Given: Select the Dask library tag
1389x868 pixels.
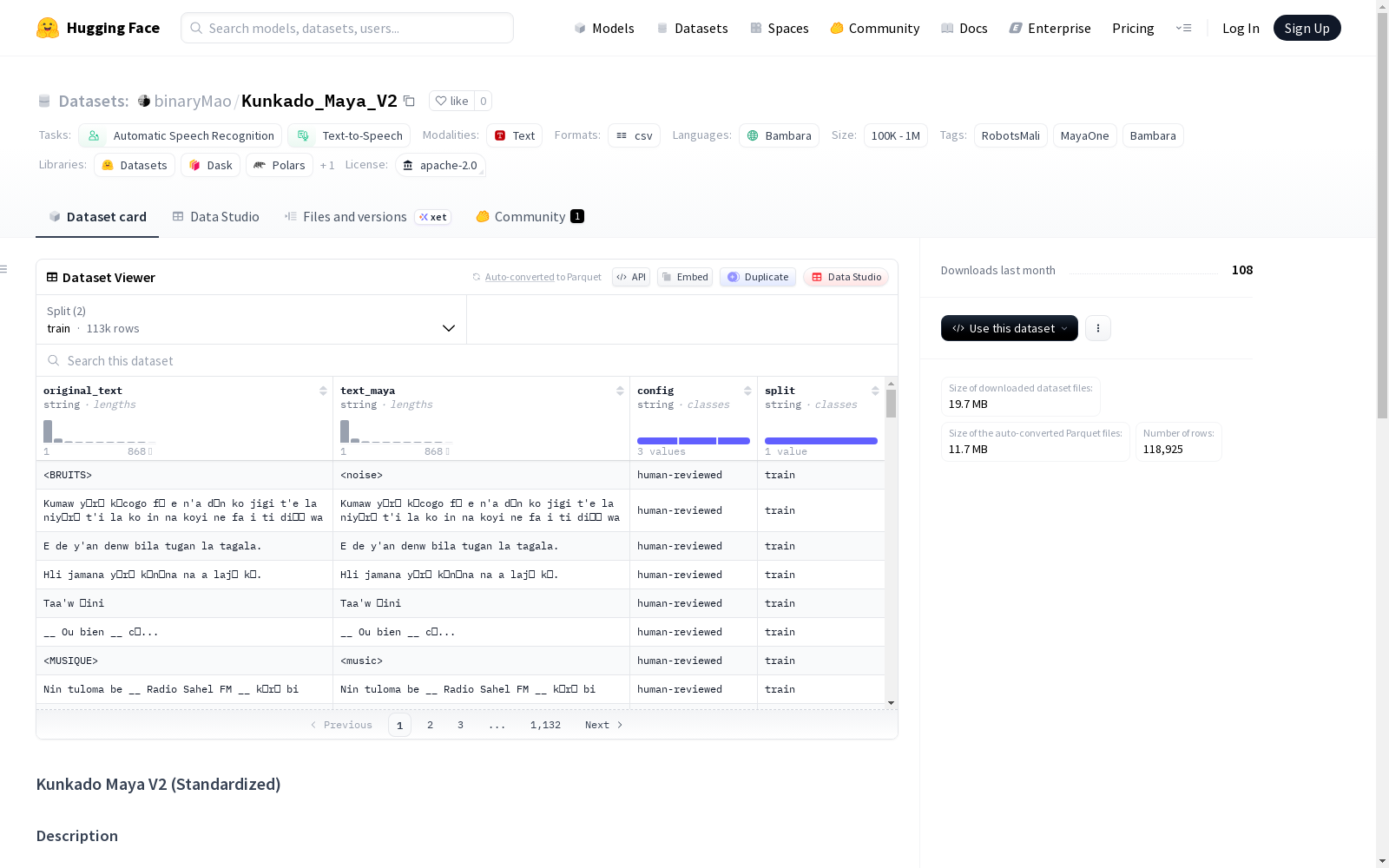Looking at the screenshot, I should click(x=211, y=165).
